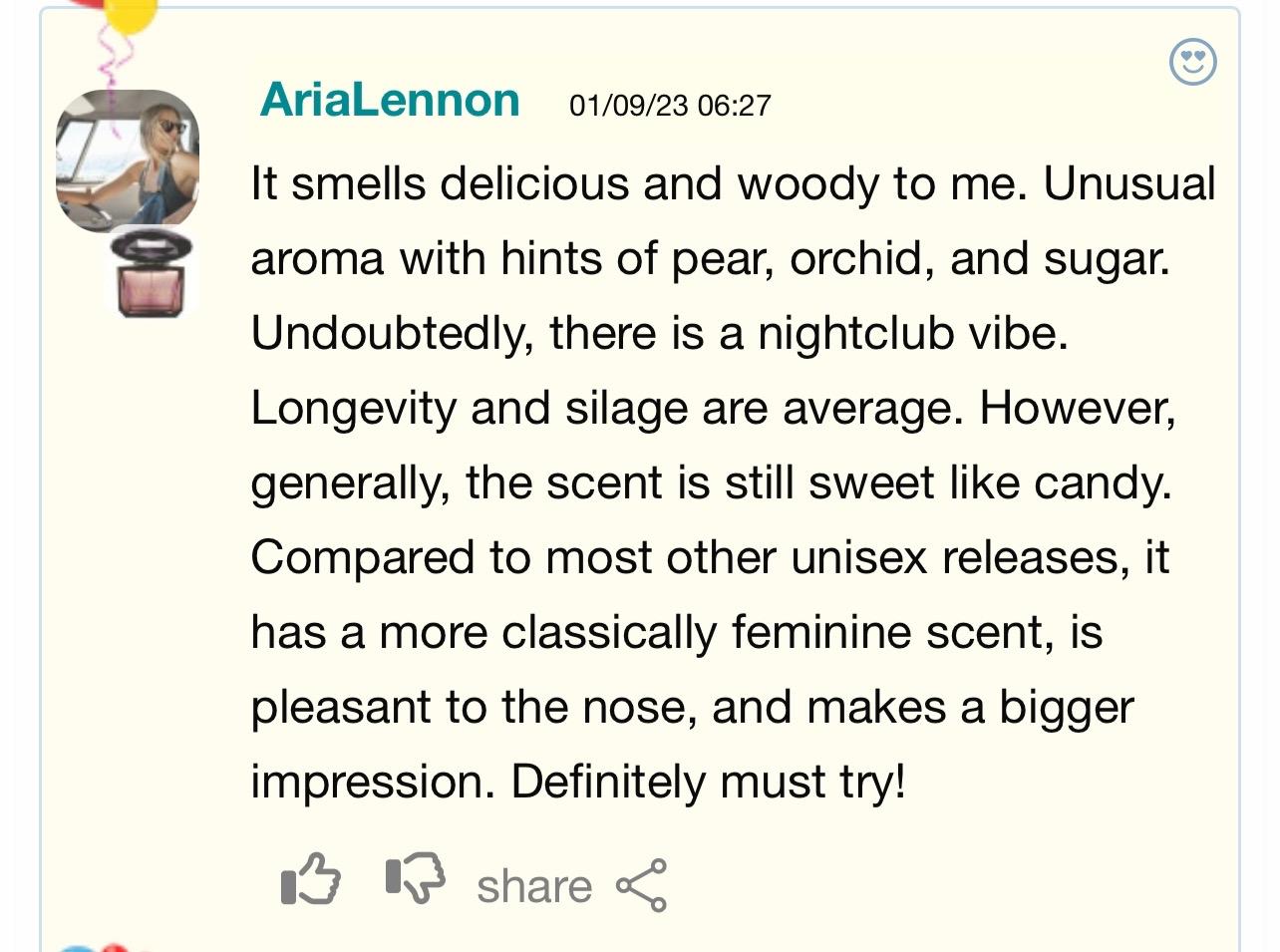The height and width of the screenshot is (952, 1280).
Task: Click the 'share' text label
Action: 534,886
